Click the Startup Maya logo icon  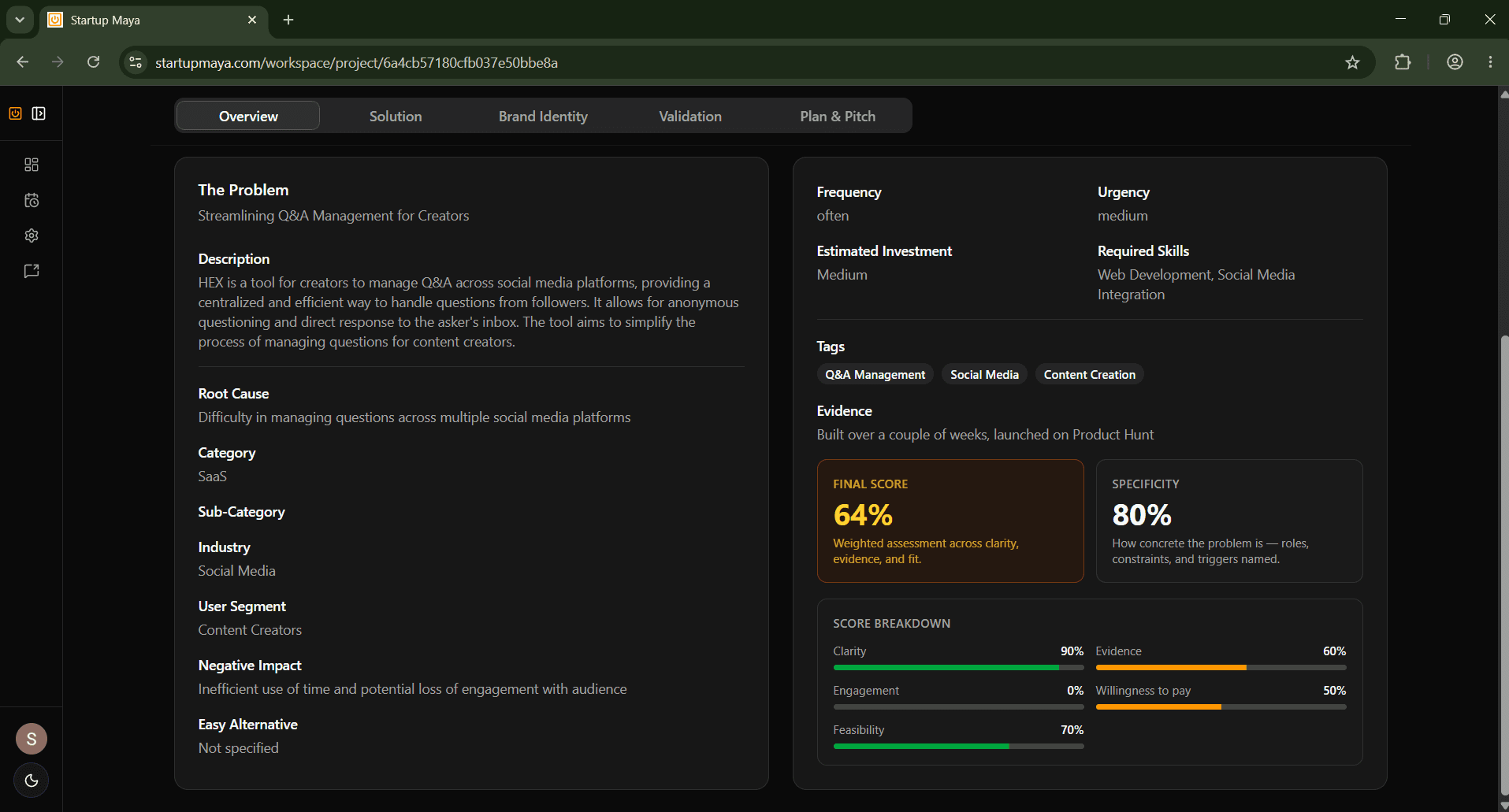15,113
